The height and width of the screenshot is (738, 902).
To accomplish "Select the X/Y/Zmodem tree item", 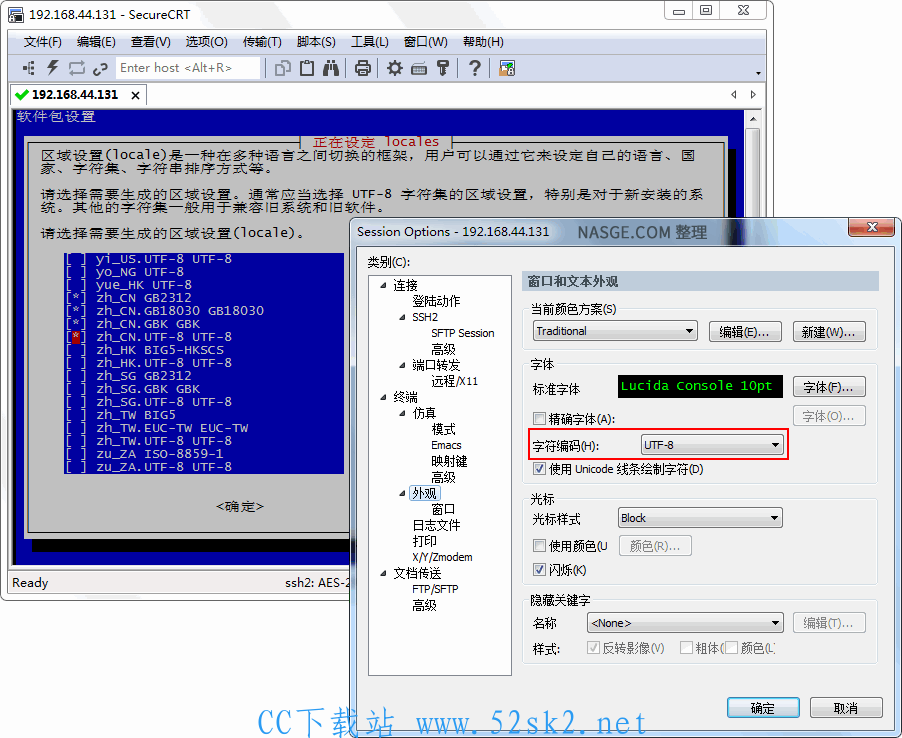I will point(442,557).
